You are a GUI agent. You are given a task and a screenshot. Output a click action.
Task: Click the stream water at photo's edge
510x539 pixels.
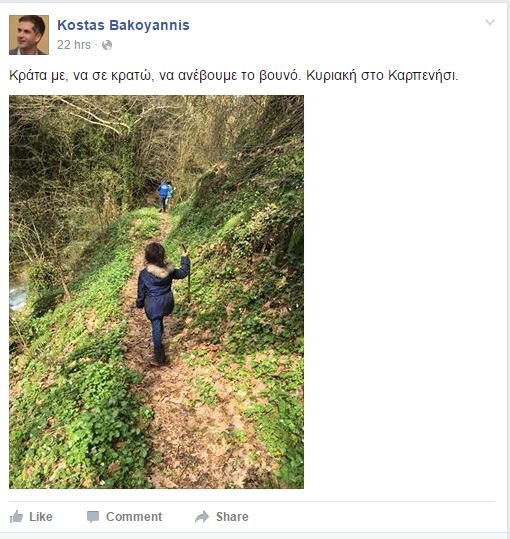click(x=17, y=297)
